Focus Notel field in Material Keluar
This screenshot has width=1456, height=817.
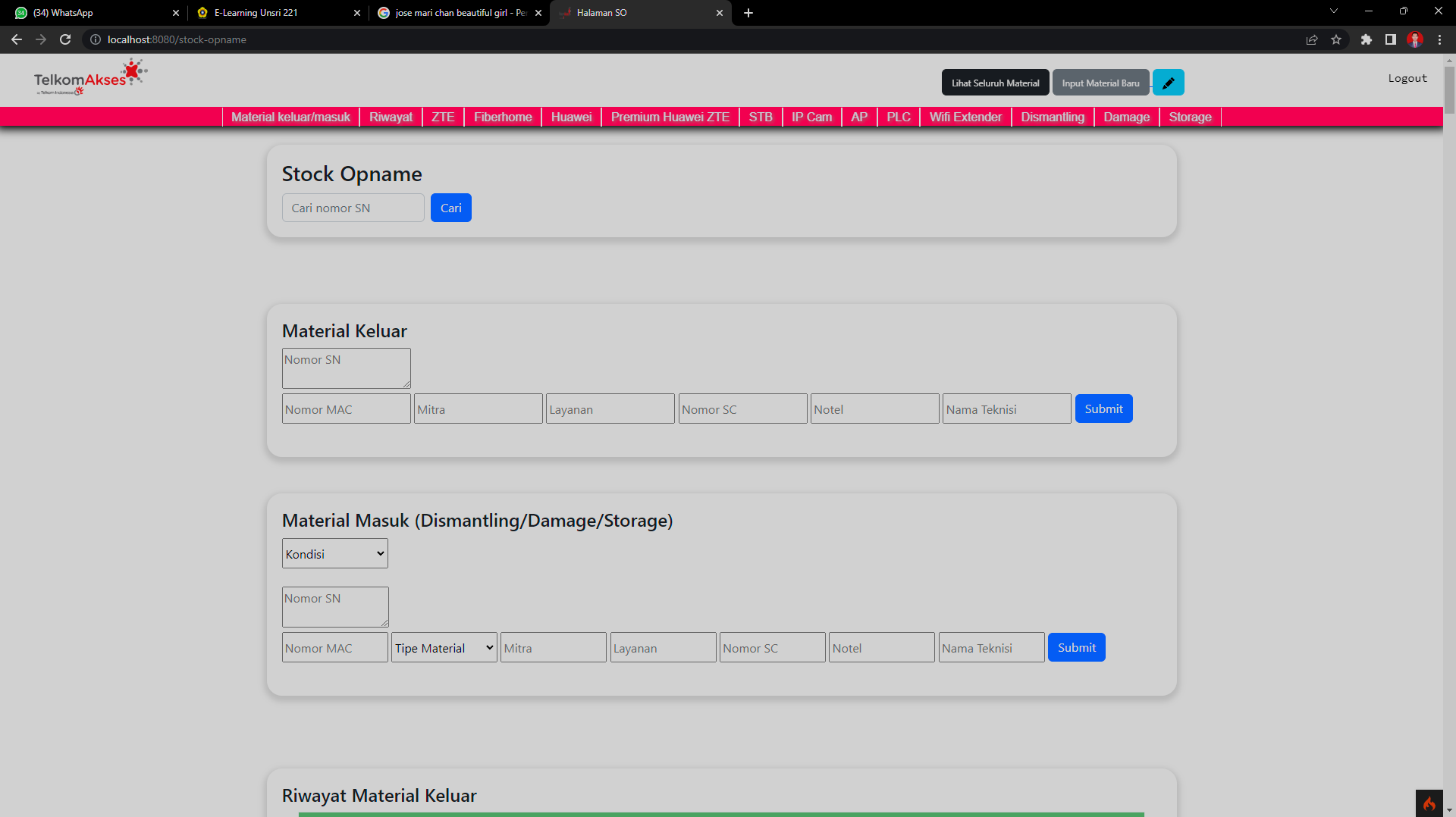[x=875, y=409]
